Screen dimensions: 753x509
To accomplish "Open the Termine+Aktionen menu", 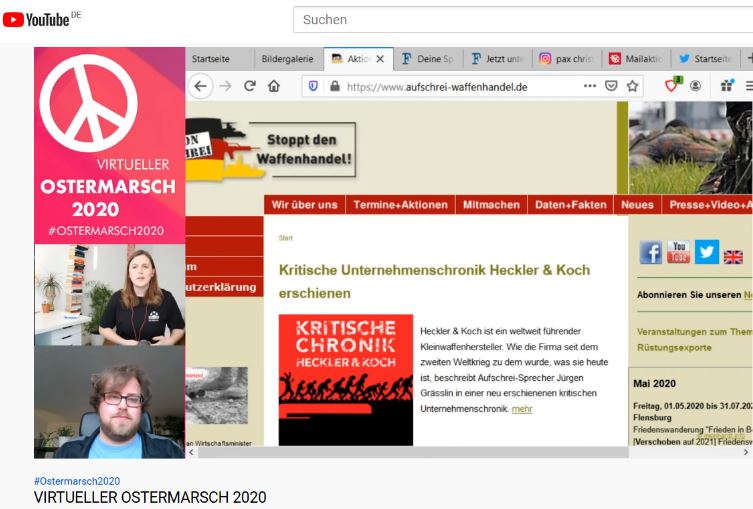I will (401, 205).
